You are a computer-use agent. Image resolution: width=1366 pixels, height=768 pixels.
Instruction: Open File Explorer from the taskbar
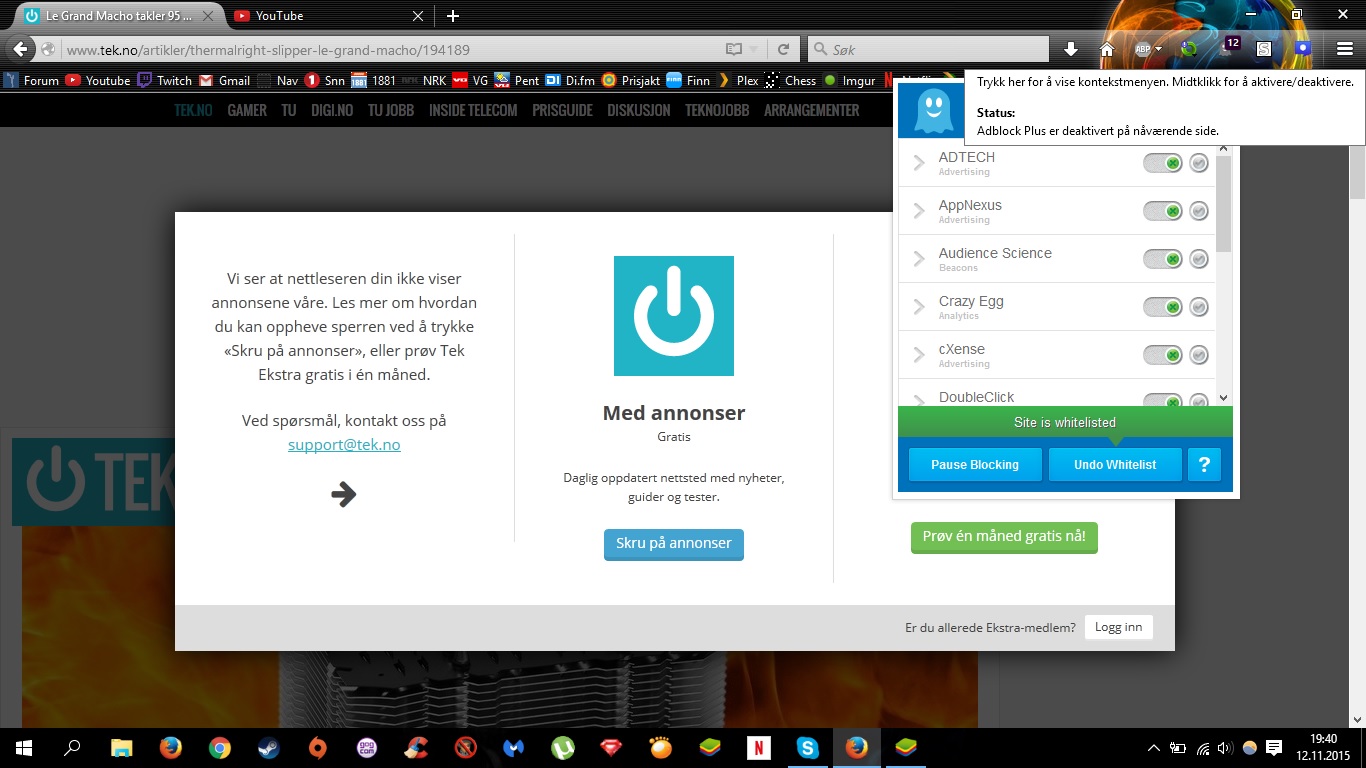[x=121, y=747]
